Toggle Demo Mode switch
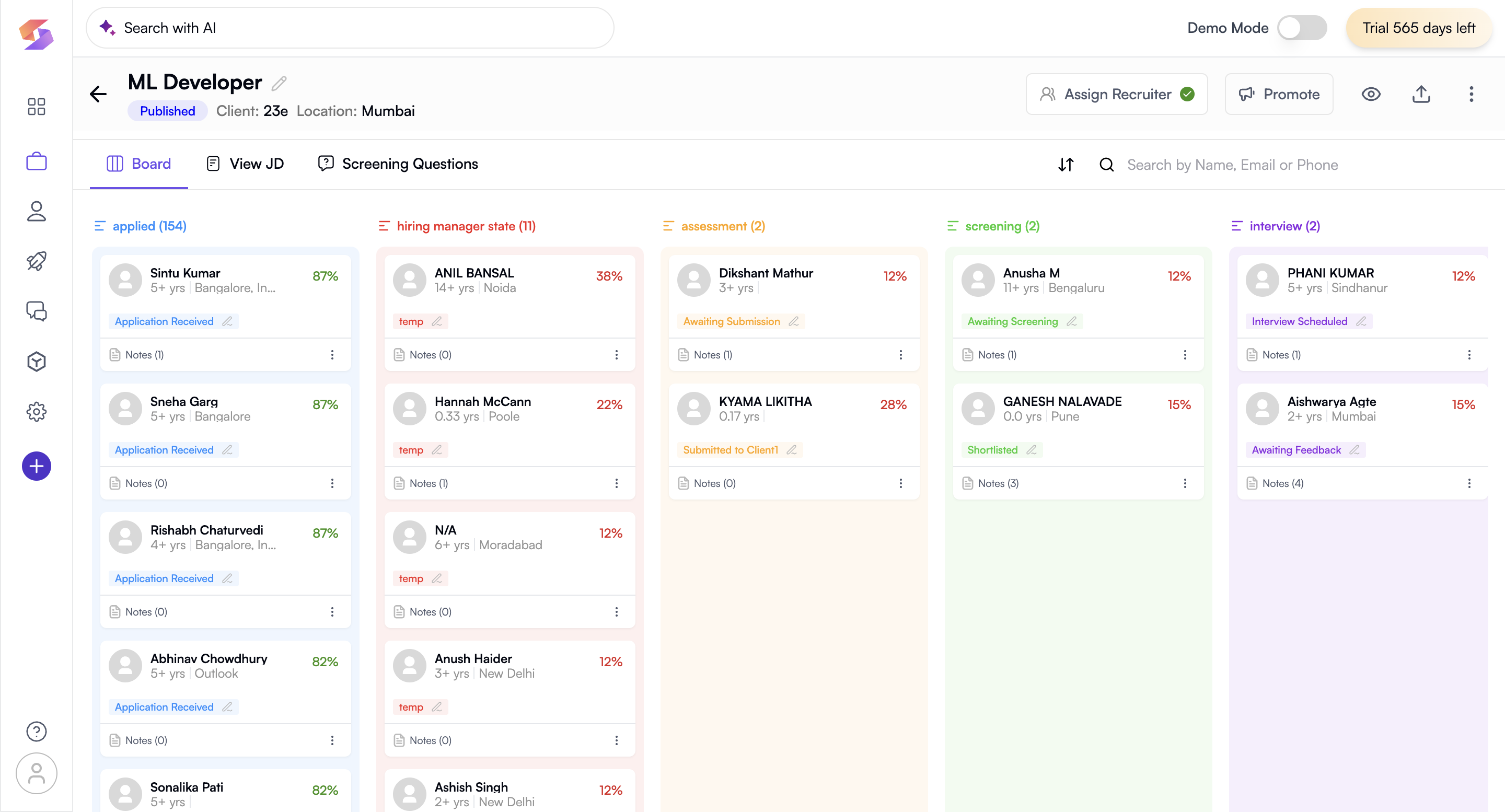 point(1302,28)
